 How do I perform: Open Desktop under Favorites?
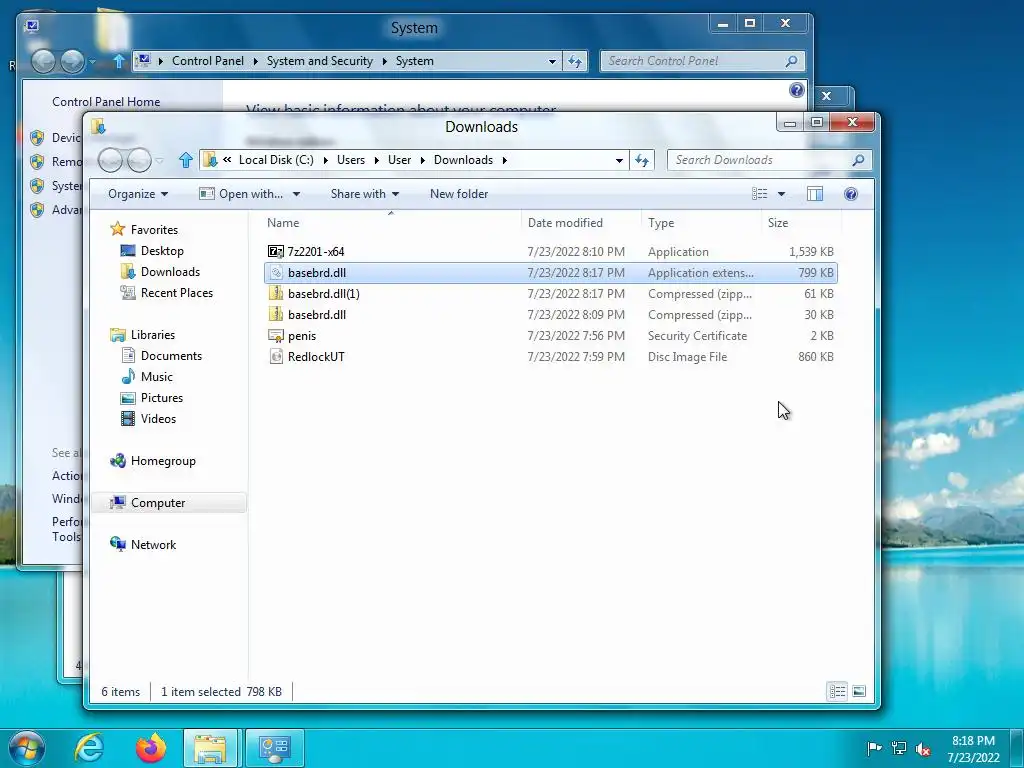coord(162,251)
